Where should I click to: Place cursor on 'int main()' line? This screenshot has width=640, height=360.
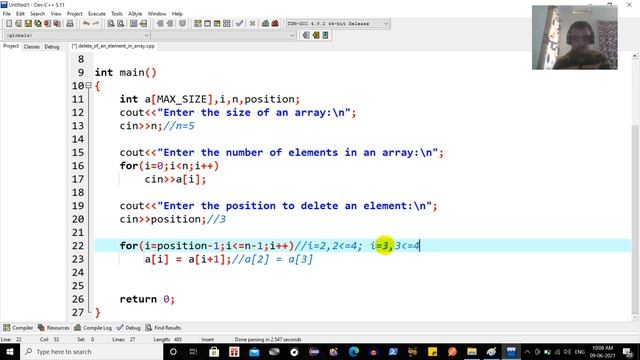[125, 72]
